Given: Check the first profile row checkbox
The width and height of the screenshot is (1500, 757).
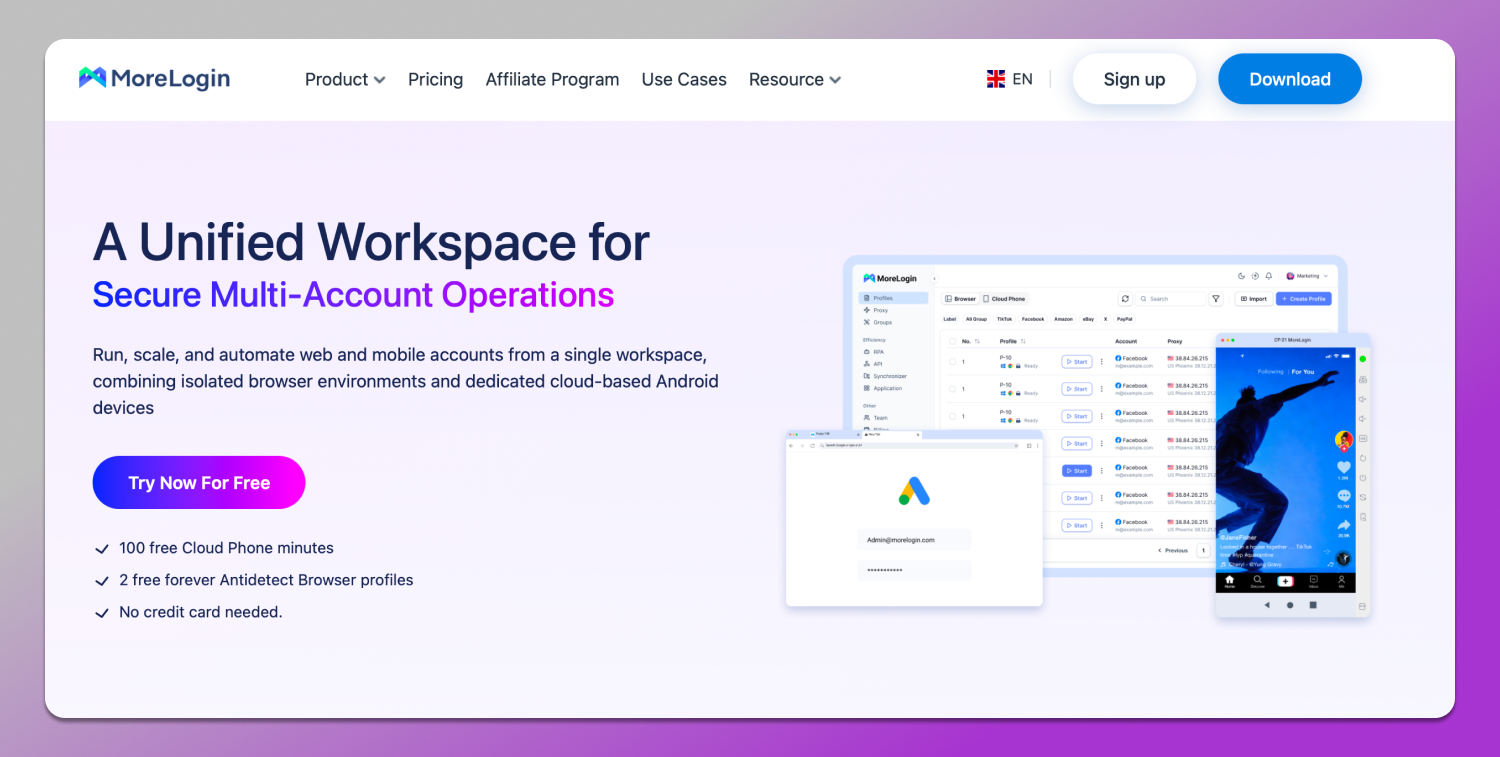Looking at the screenshot, I should 952,362.
